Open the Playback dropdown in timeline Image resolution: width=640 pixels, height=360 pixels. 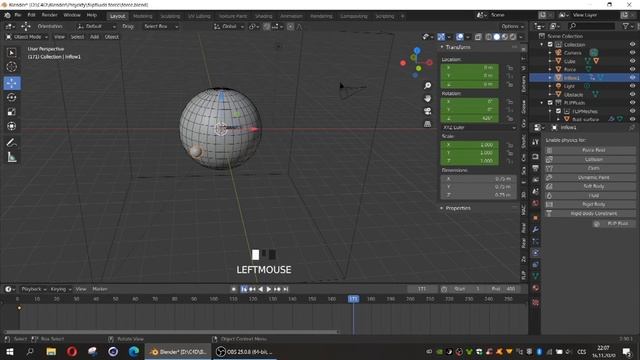[x=33, y=289]
